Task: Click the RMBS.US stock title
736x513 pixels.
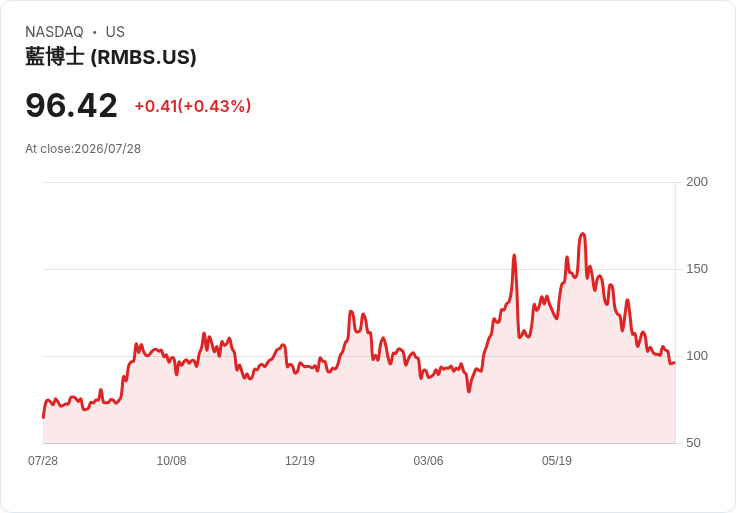Action: [x=111, y=57]
